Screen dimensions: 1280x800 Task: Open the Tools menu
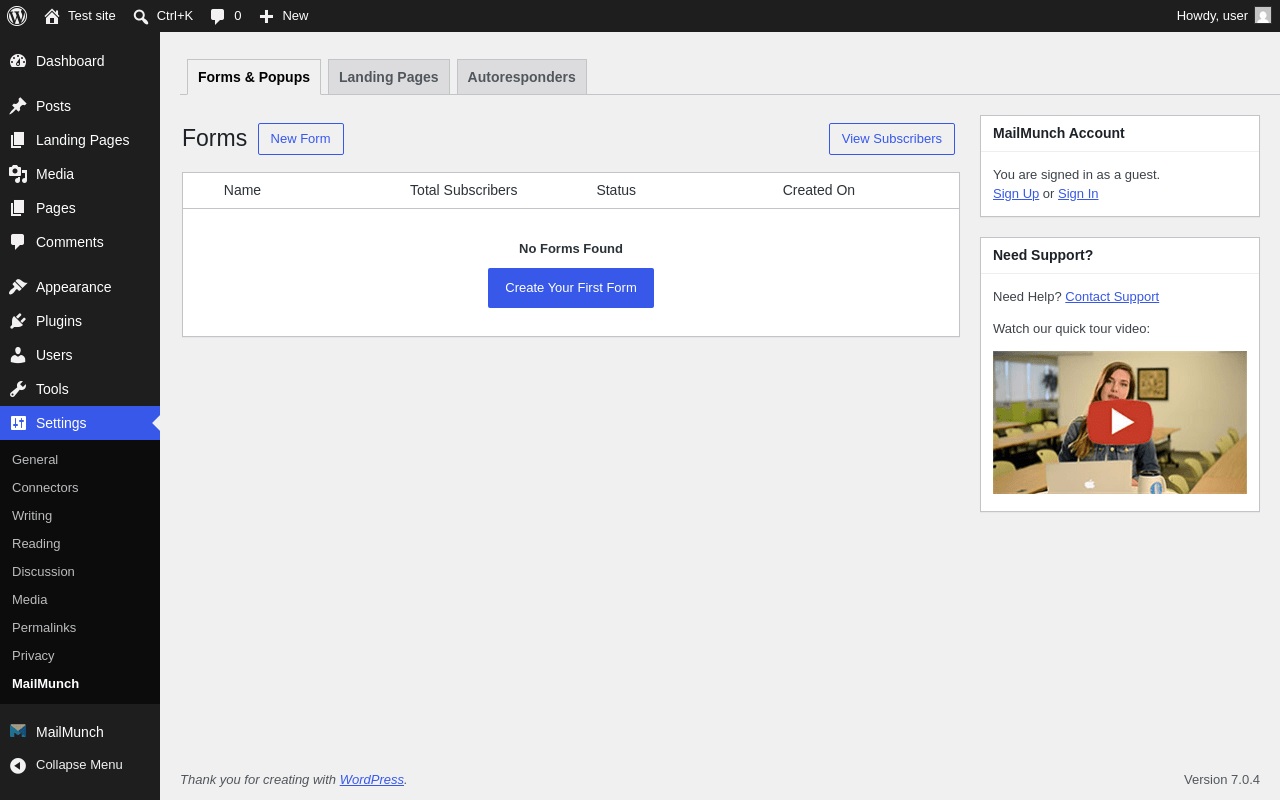(80, 389)
